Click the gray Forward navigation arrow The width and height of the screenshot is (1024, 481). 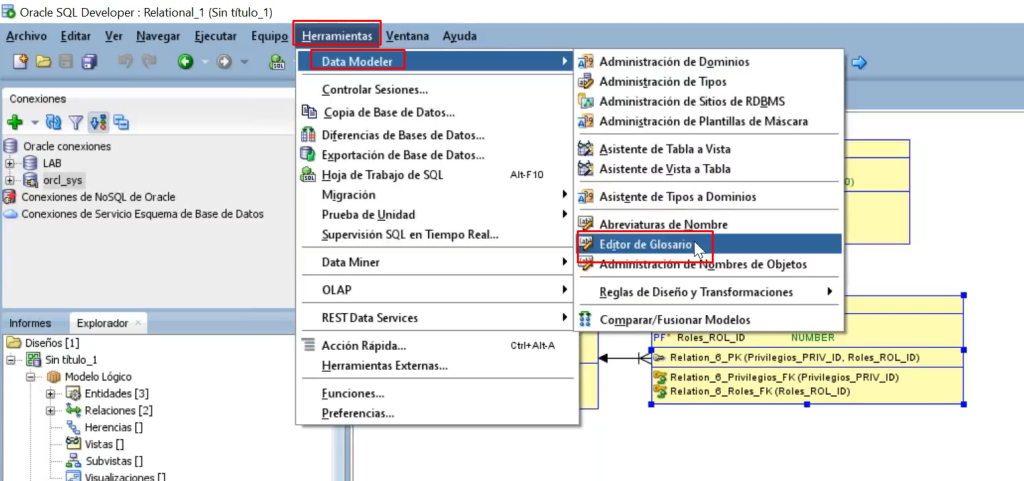pos(225,62)
